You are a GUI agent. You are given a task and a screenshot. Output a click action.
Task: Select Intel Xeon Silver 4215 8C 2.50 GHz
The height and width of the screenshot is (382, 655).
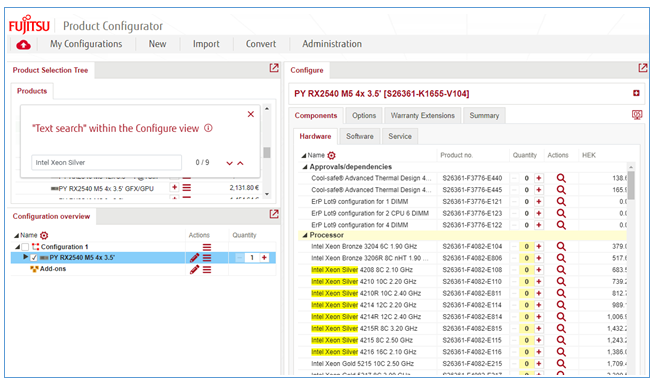tap(362, 340)
